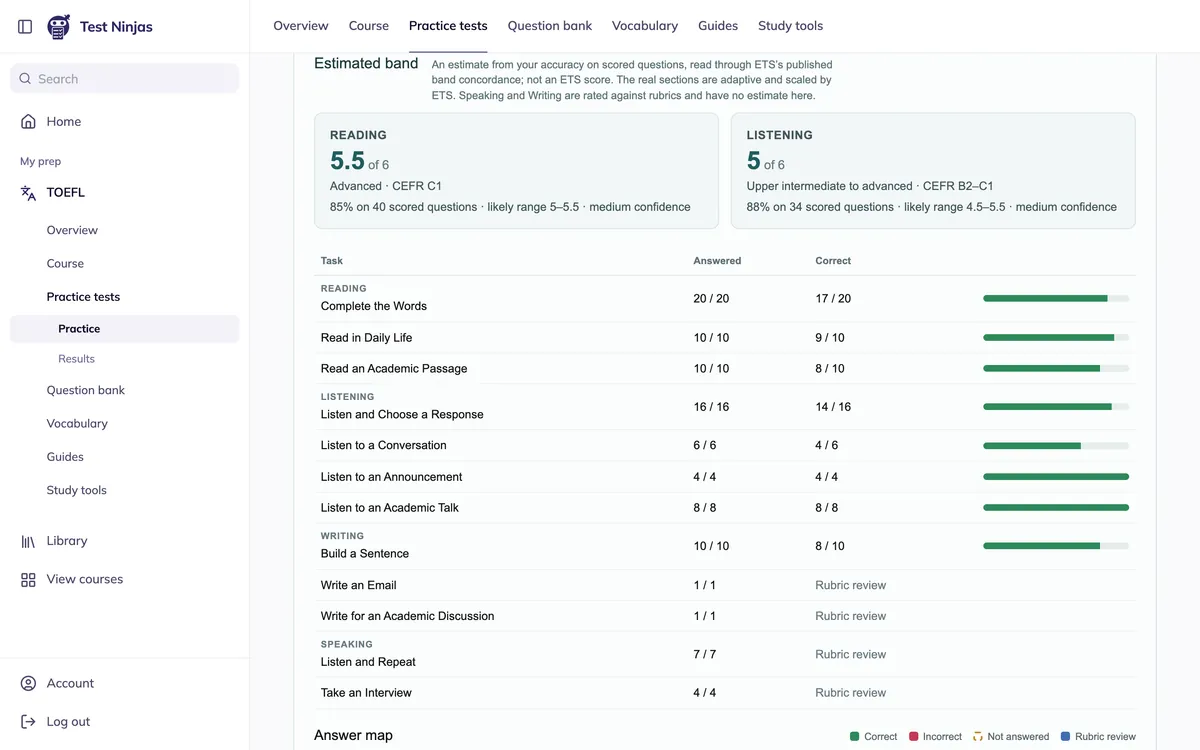Select the Practice sub-item in sidebar
1200x750 pixels.
pos(125,329)
